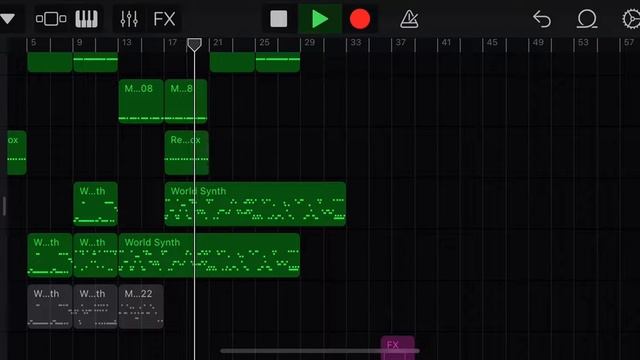
Task: Select the World Synth region starting bar 13
Action: tap(209, 255)
